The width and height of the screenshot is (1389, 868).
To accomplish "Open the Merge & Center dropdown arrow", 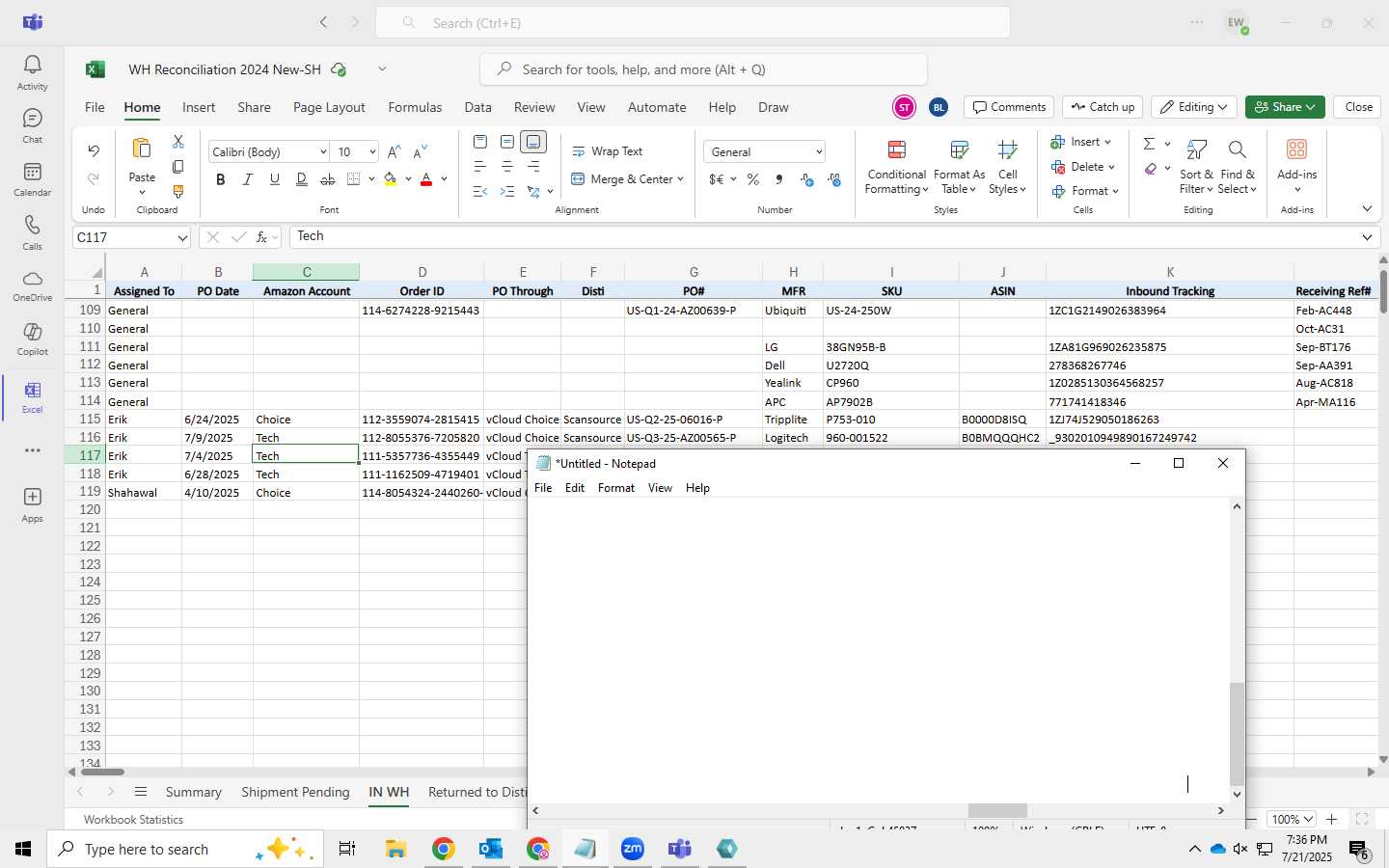I will [x=680, y=179].
